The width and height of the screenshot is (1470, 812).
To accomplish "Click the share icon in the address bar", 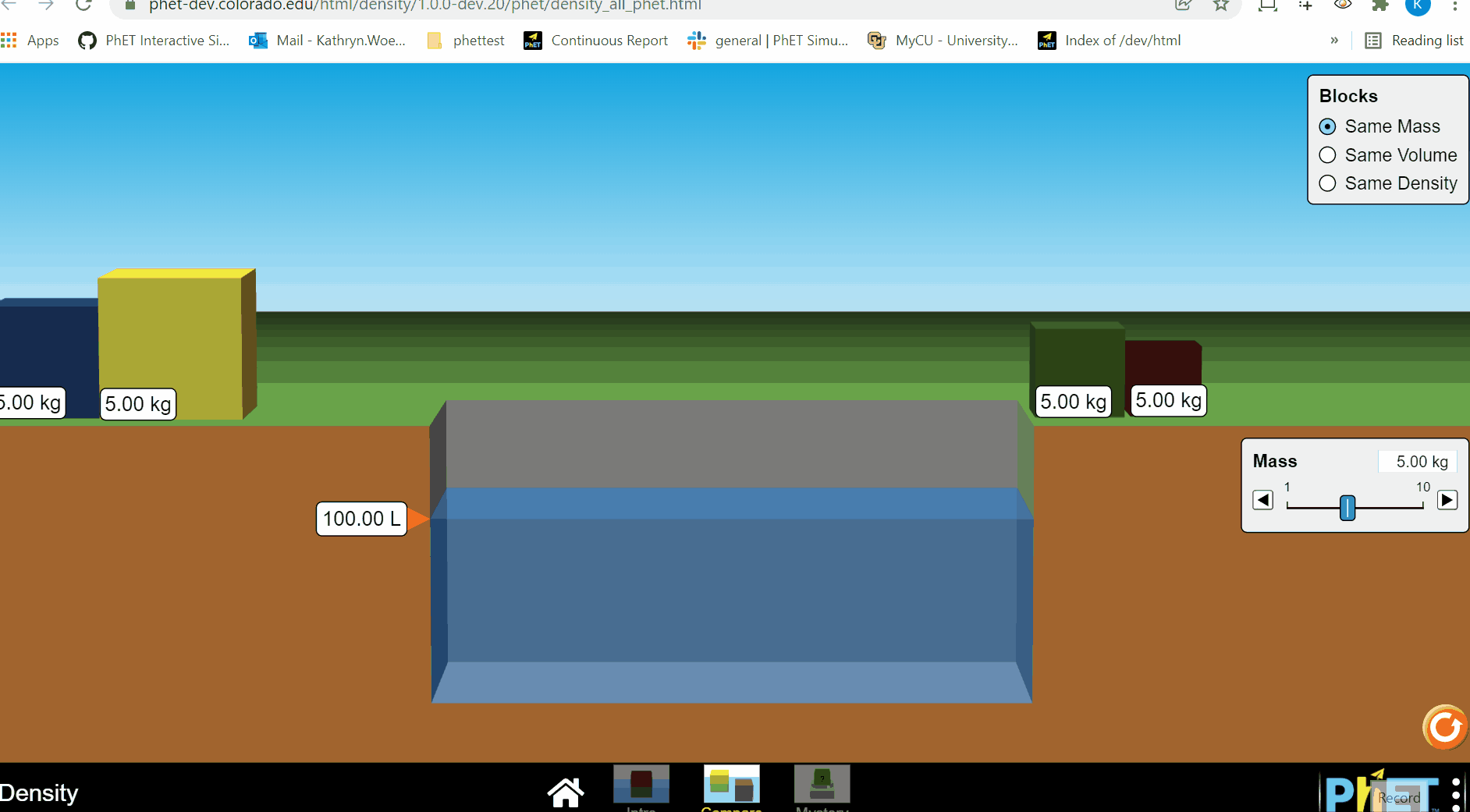I will [1184, 6].
